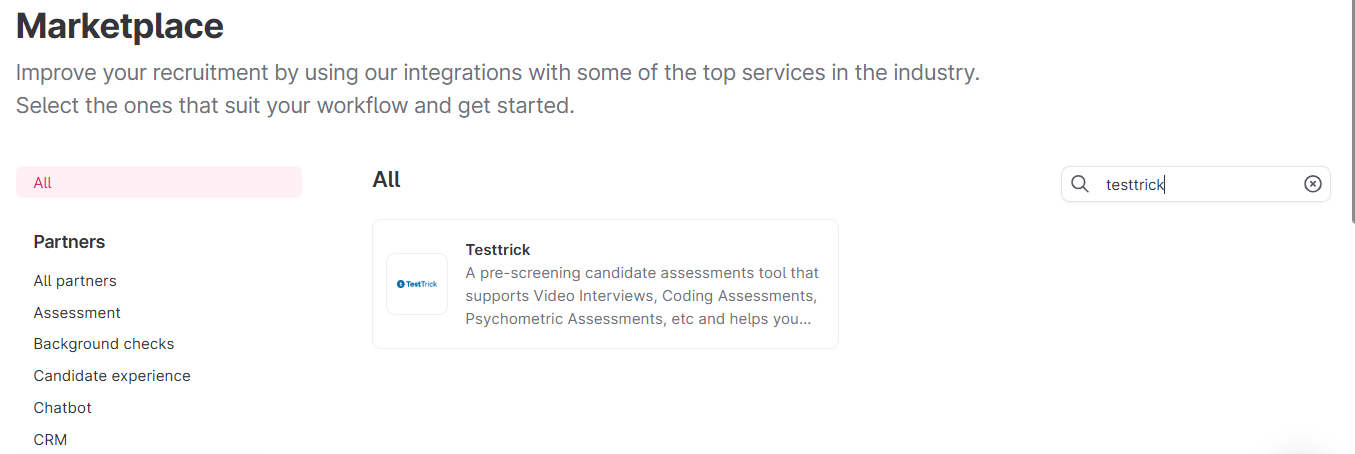Image resolution: width=1355 pixels, height=454 pixels.
Task: Click the TestTrick logo thumbnail
Action: [417, 284]
